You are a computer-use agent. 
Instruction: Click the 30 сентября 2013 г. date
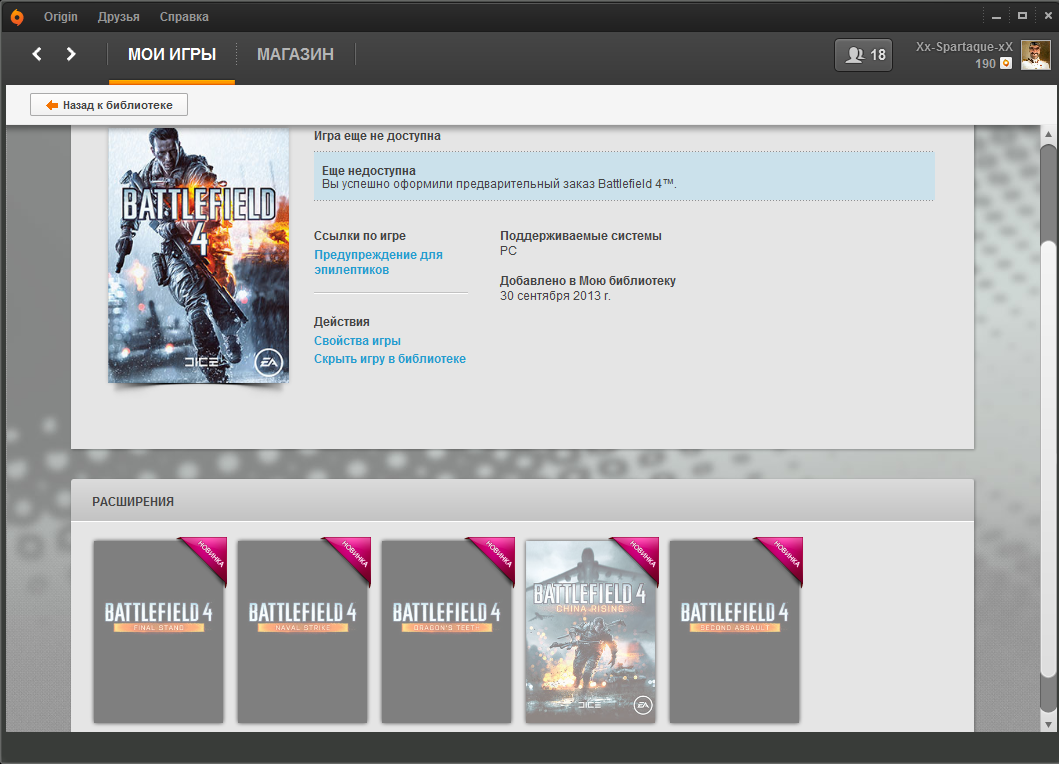click(555, 296)
